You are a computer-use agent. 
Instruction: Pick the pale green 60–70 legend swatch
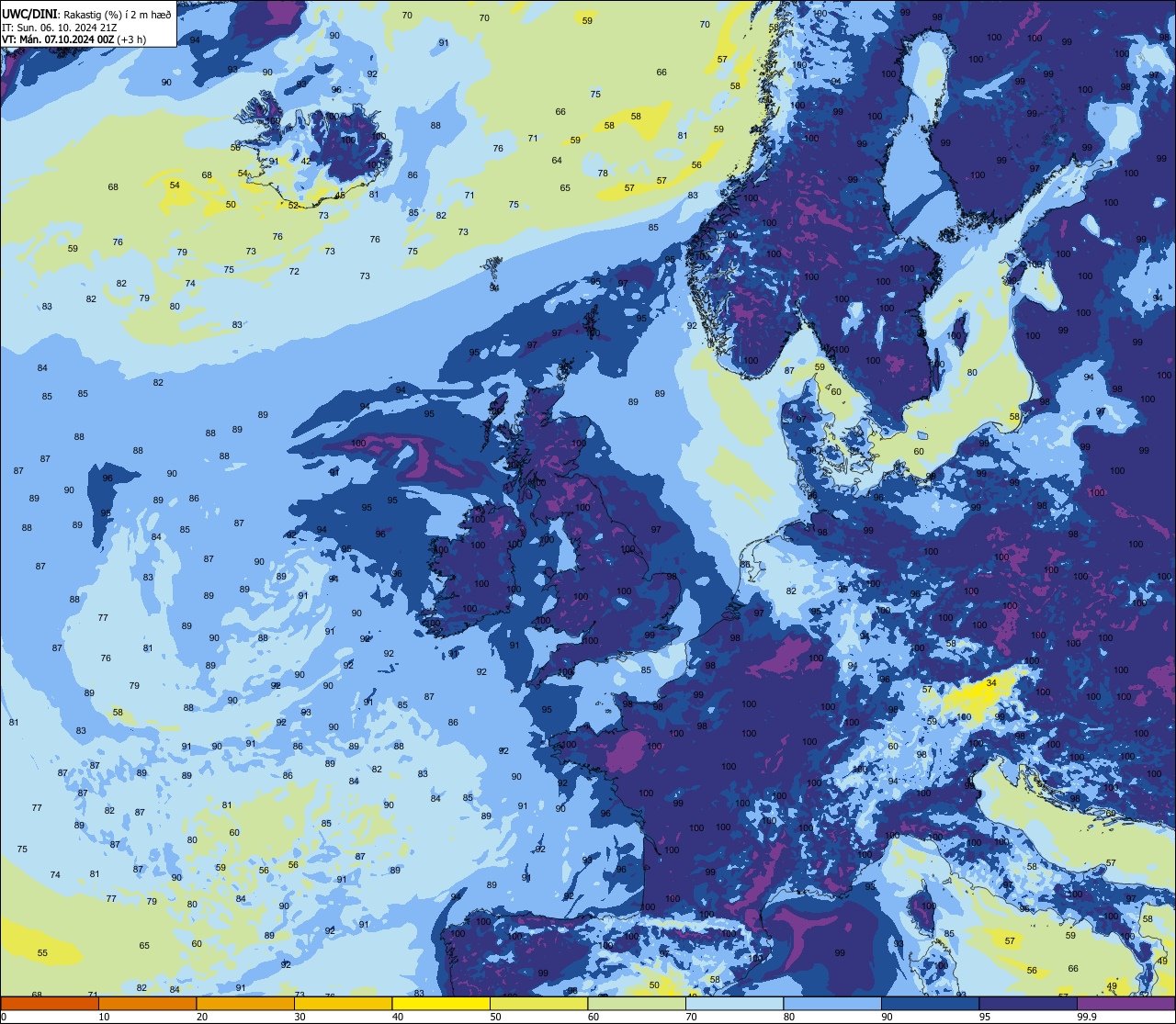pos(637,1003)
